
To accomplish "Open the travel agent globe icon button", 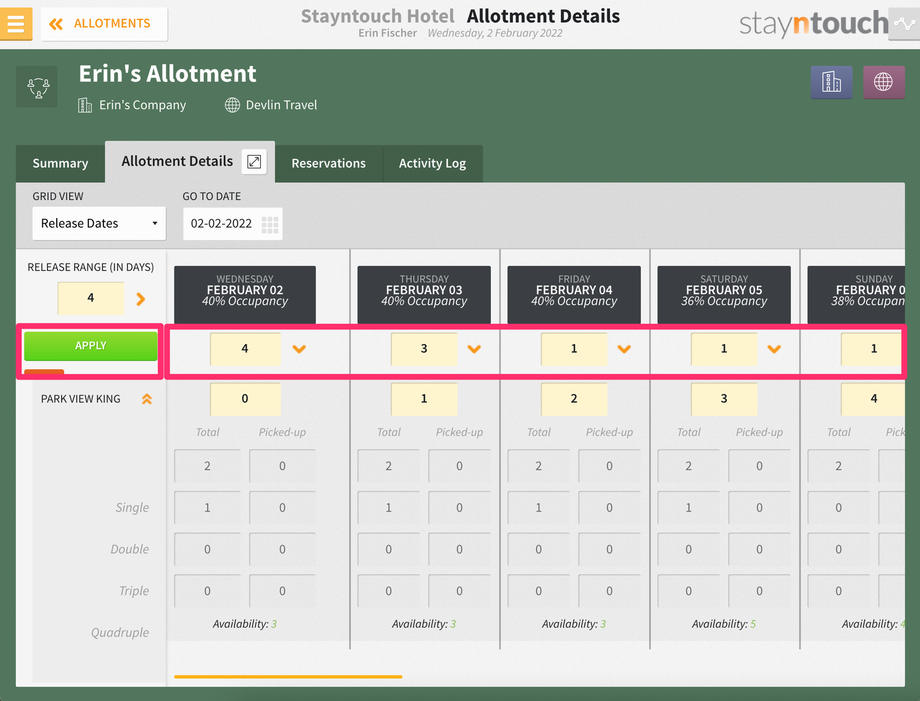I will pyautogui.click(x=883, y=82).
